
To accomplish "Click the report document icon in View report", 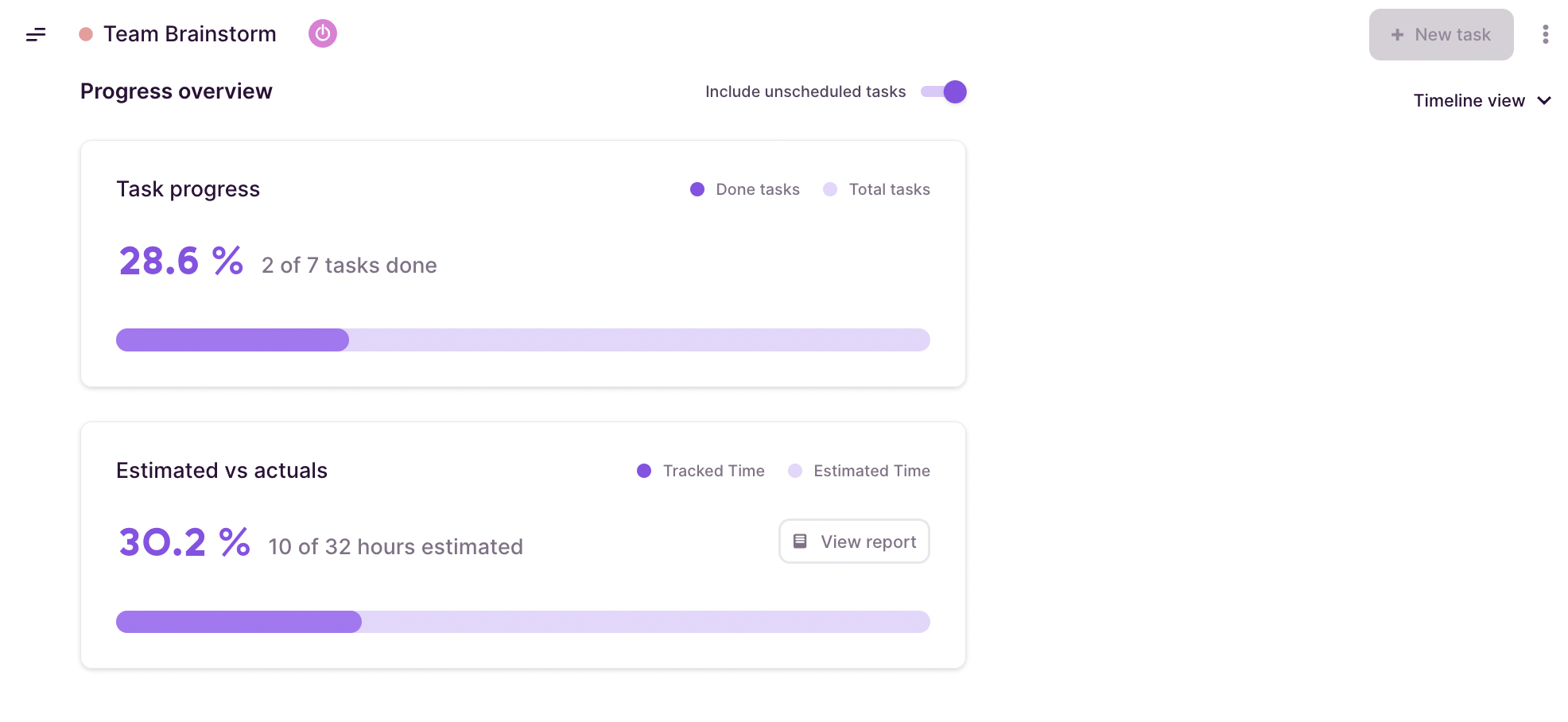I will click(x=800, y=541).
